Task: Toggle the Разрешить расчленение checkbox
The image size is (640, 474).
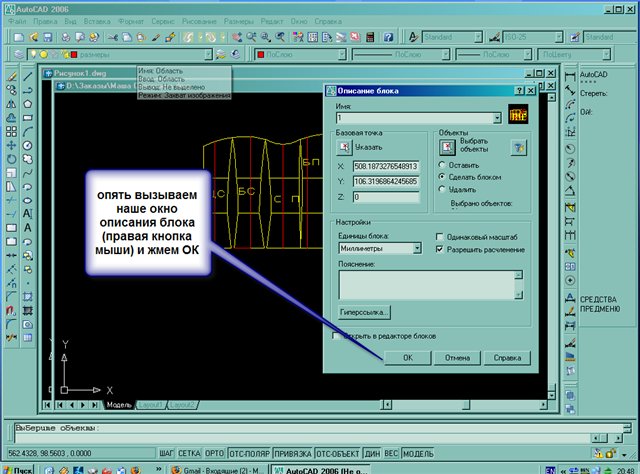Action: (x=440, y=249)
